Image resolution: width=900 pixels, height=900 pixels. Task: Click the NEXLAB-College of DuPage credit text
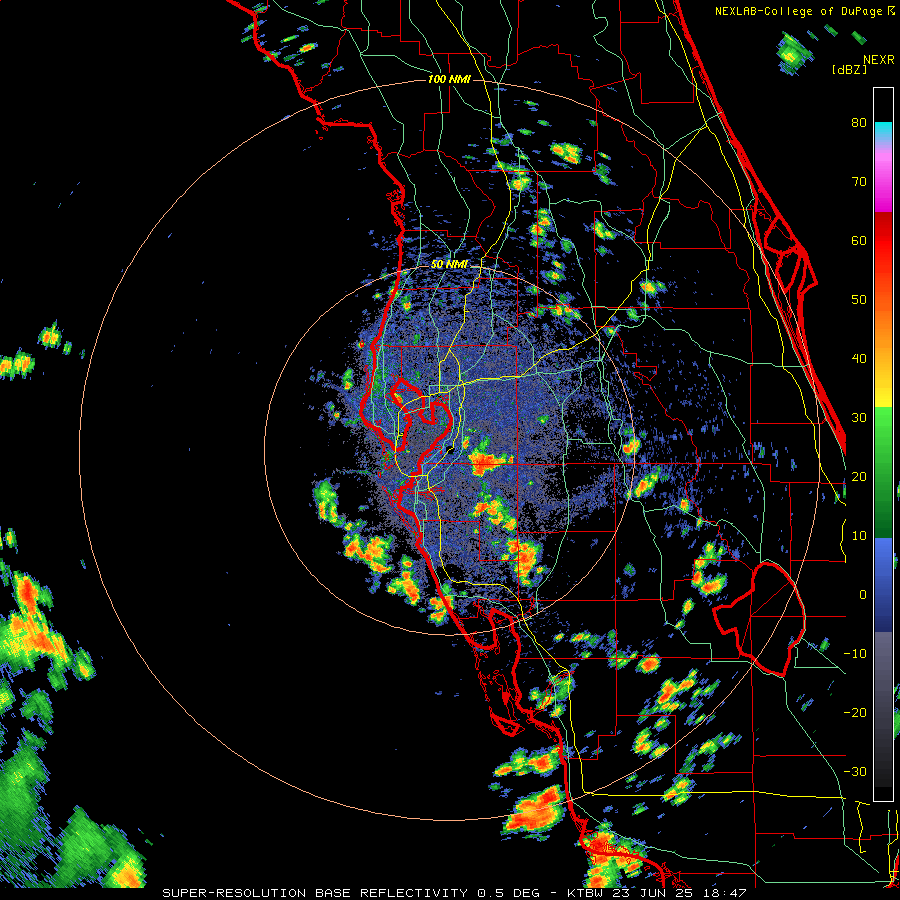click(805, 11)
